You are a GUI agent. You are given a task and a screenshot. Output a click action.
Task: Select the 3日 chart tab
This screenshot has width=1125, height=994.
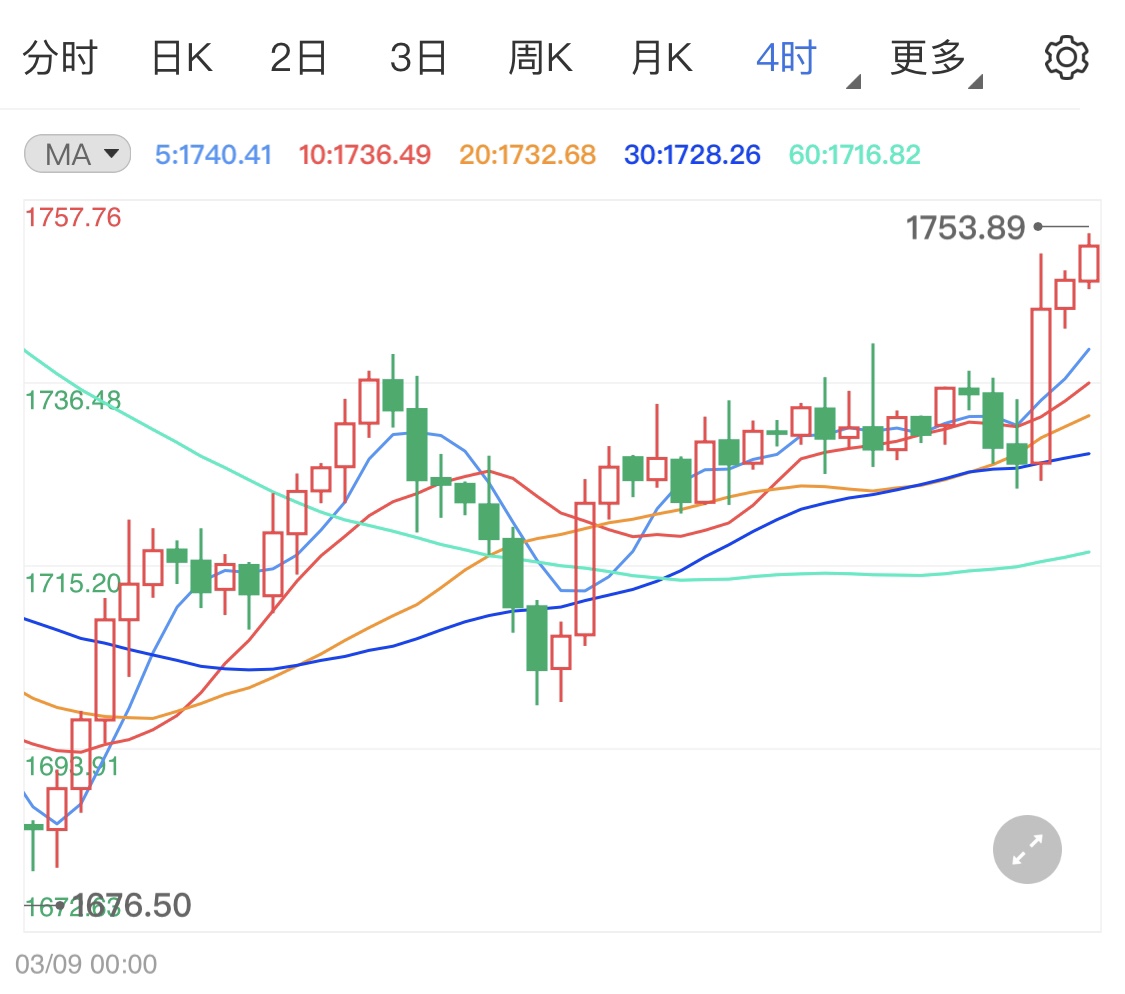pos(418,58)
